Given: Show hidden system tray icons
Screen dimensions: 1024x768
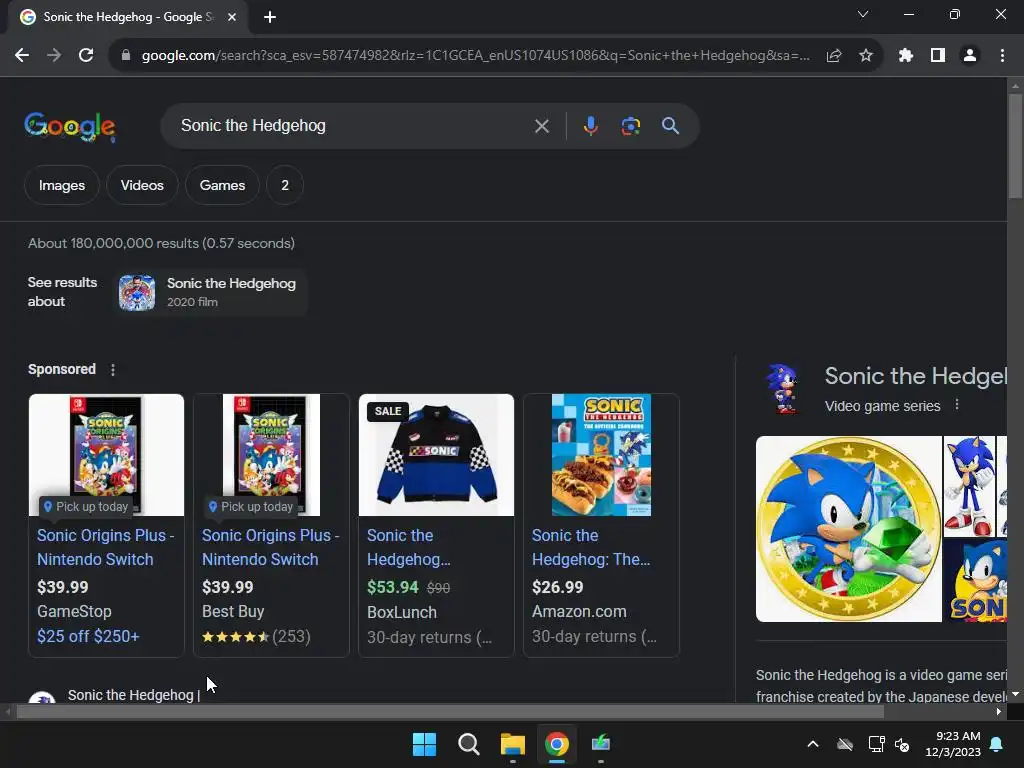Looking at the screenshot, I should 813,744.
